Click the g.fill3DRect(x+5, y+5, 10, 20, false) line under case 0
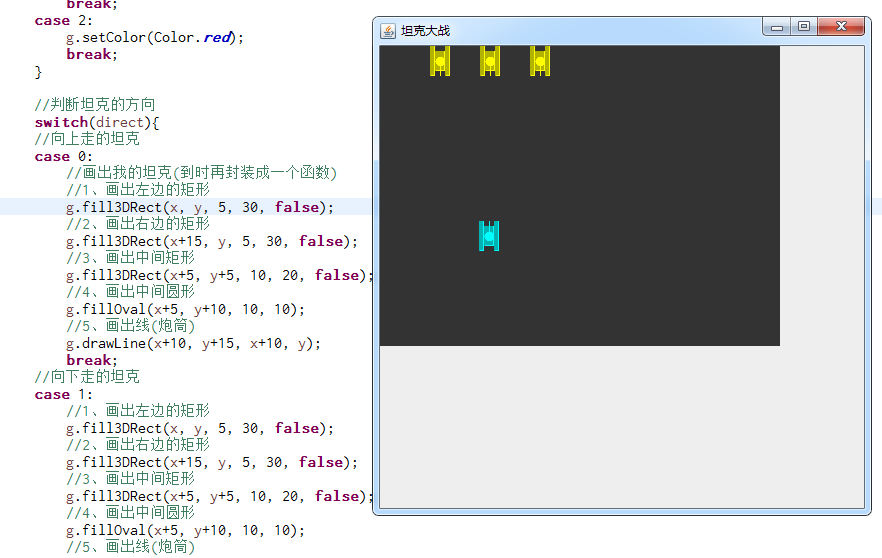 click(x=219, y=275)
